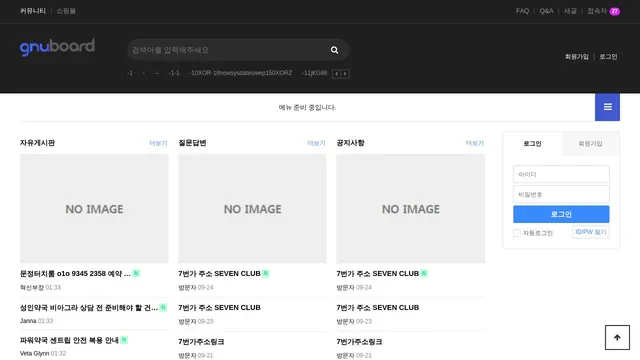Show previous popular search terms
The image size is (640, 360).
tap(336, 74)
